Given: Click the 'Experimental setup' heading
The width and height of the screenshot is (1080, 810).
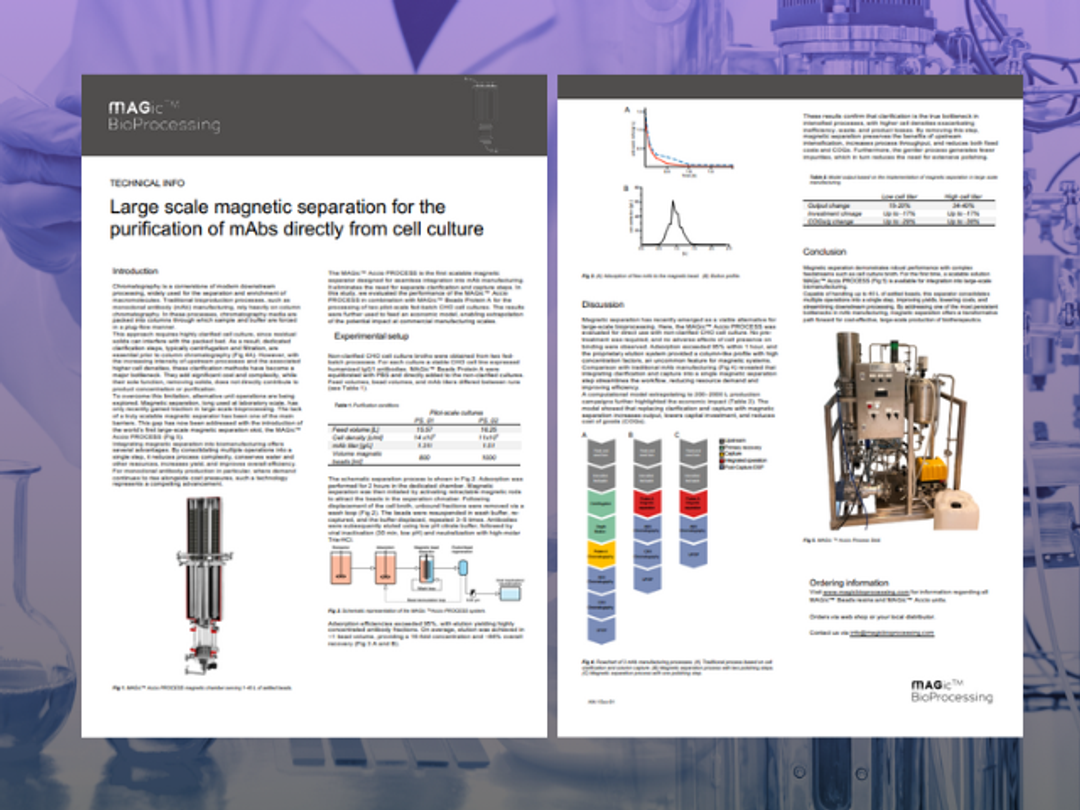Looking at the screenshot, I should point(371,336).
